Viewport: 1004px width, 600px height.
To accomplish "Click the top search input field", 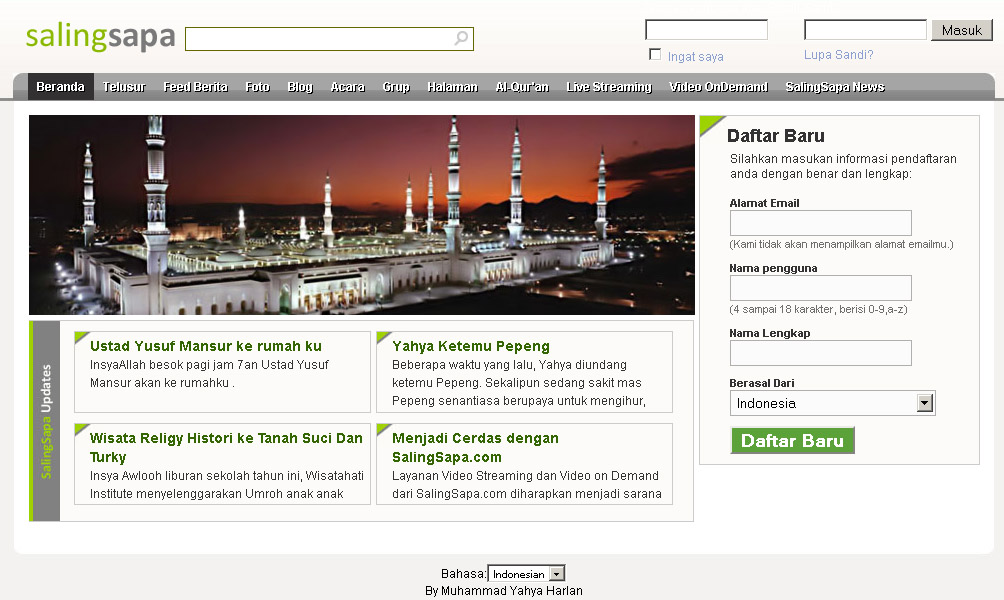I will [x=329, y=39].
